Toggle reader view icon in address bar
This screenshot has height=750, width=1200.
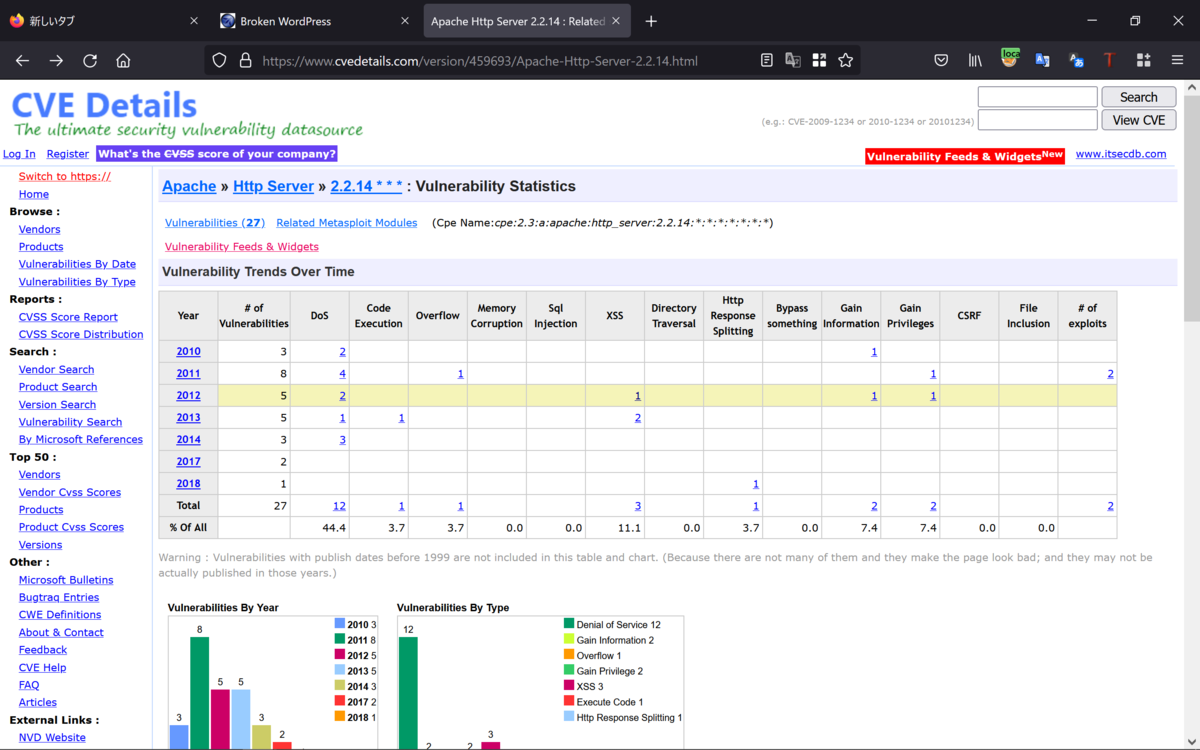click(x=767, y=60)
